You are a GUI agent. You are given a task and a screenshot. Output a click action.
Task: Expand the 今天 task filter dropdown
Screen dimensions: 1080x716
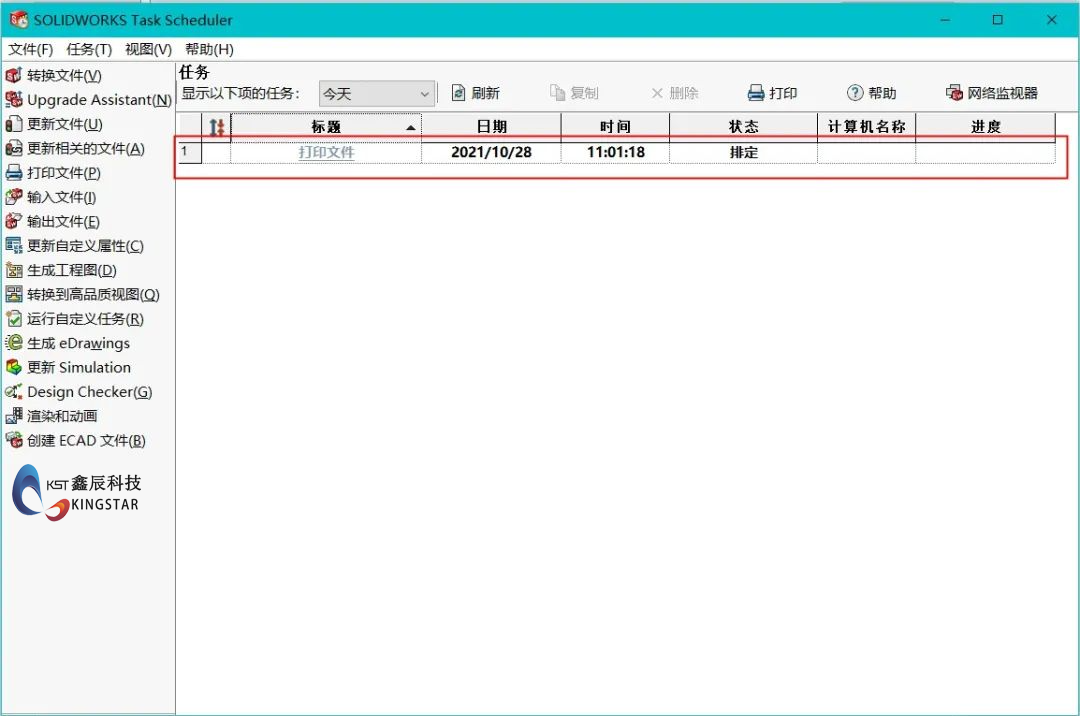click(425, 94)
